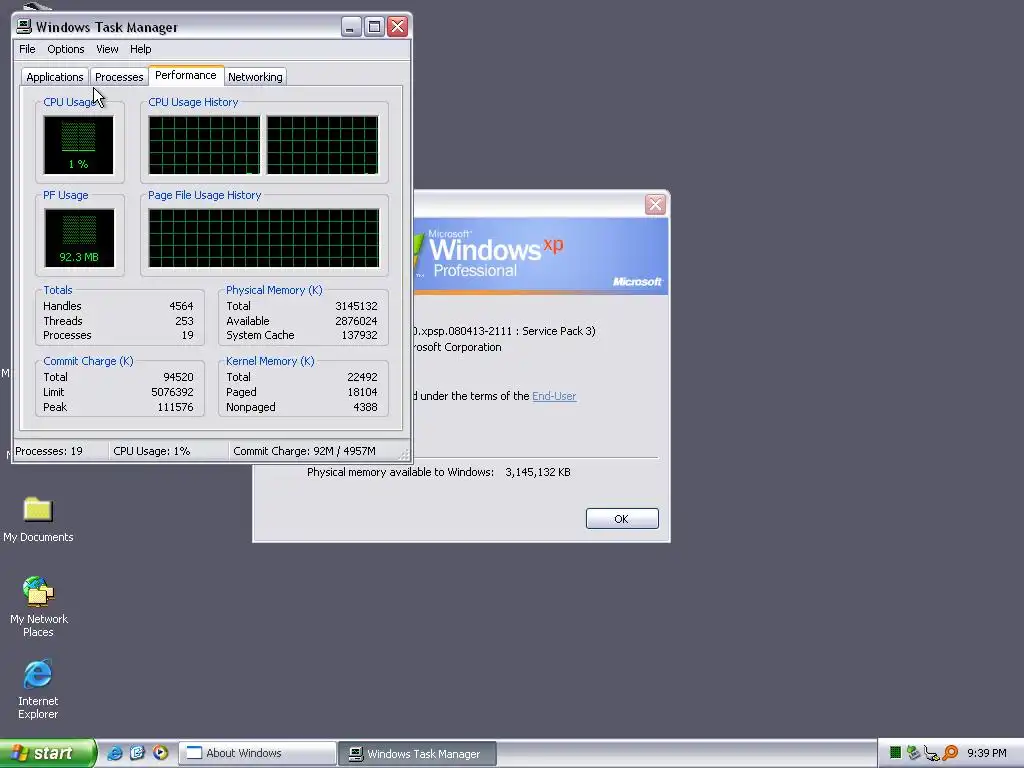Launch Internet Explorer from Quick Launch

click(114, 753)
